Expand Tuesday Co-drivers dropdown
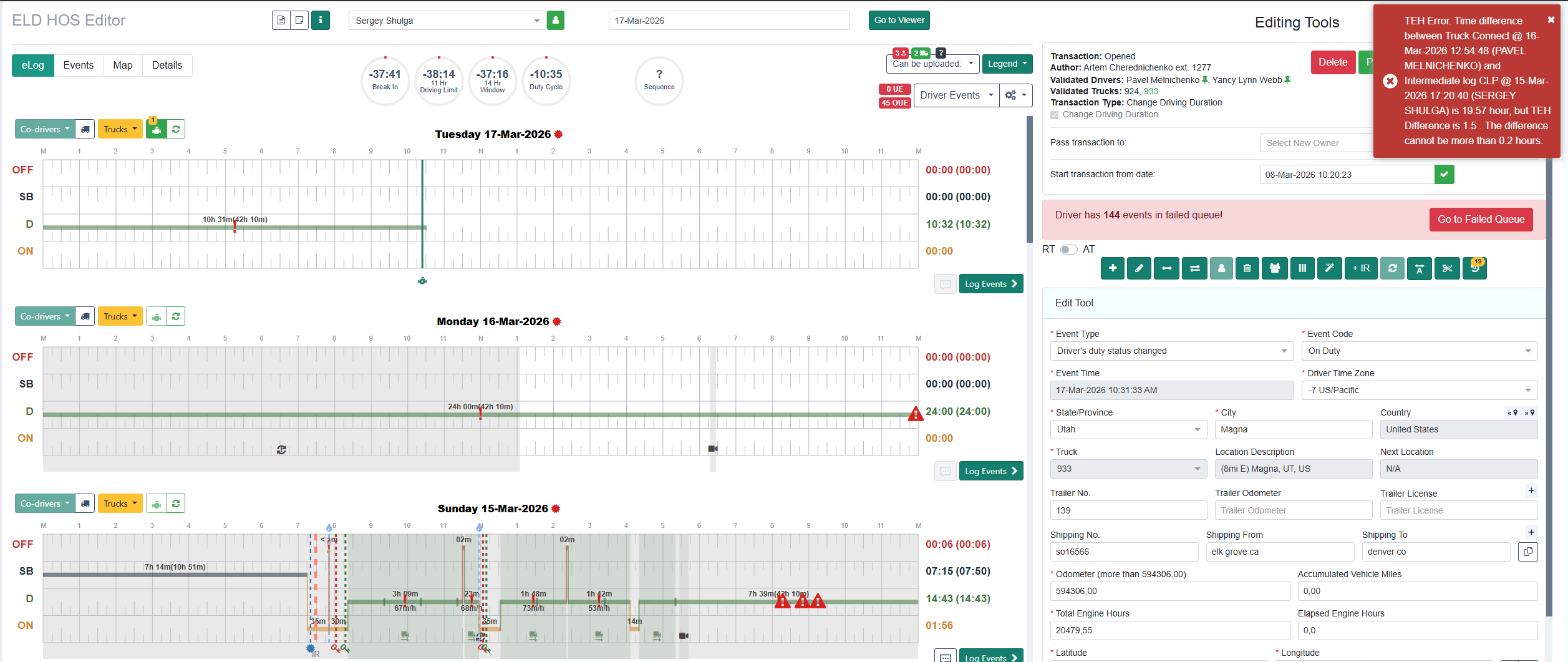 [45, 129]
